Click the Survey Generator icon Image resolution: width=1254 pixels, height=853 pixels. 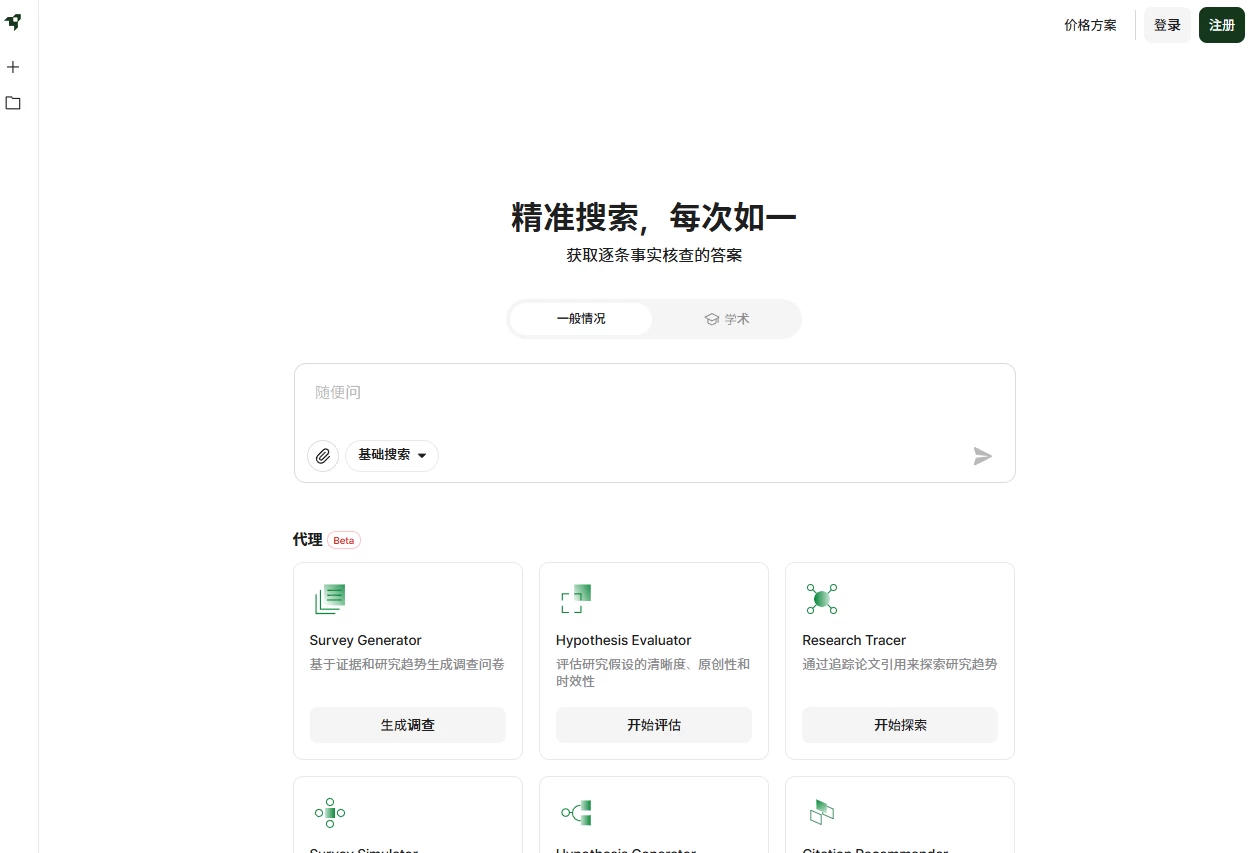pos(330,599)
